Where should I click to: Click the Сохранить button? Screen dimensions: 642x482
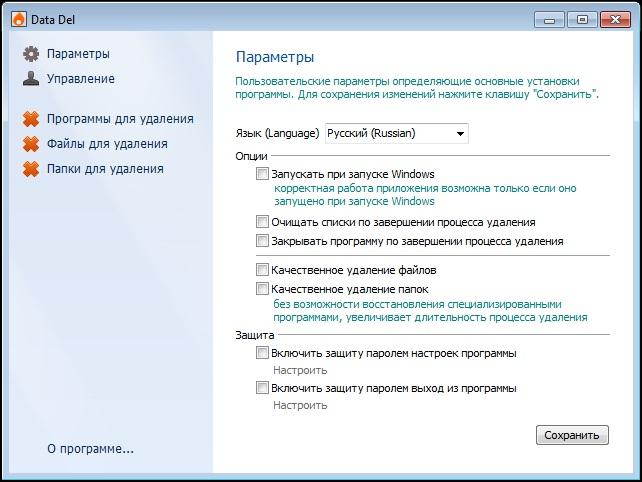[x=572, y=435]
